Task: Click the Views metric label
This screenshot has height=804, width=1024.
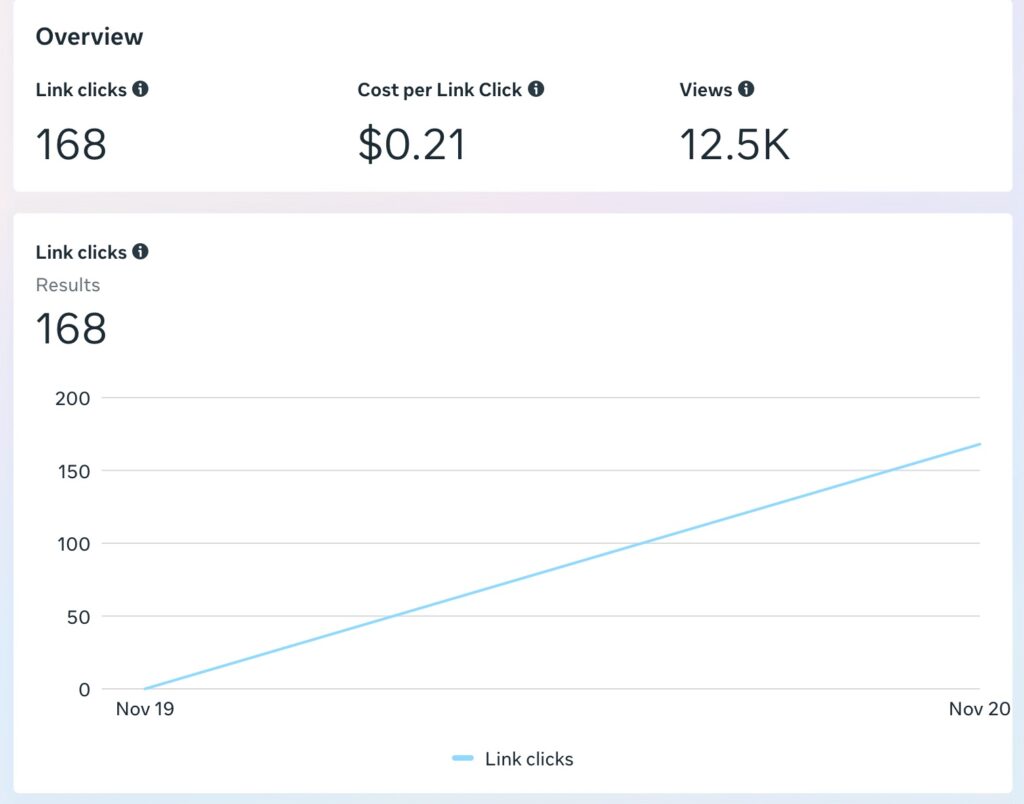Action: click(x=706, y=89)
